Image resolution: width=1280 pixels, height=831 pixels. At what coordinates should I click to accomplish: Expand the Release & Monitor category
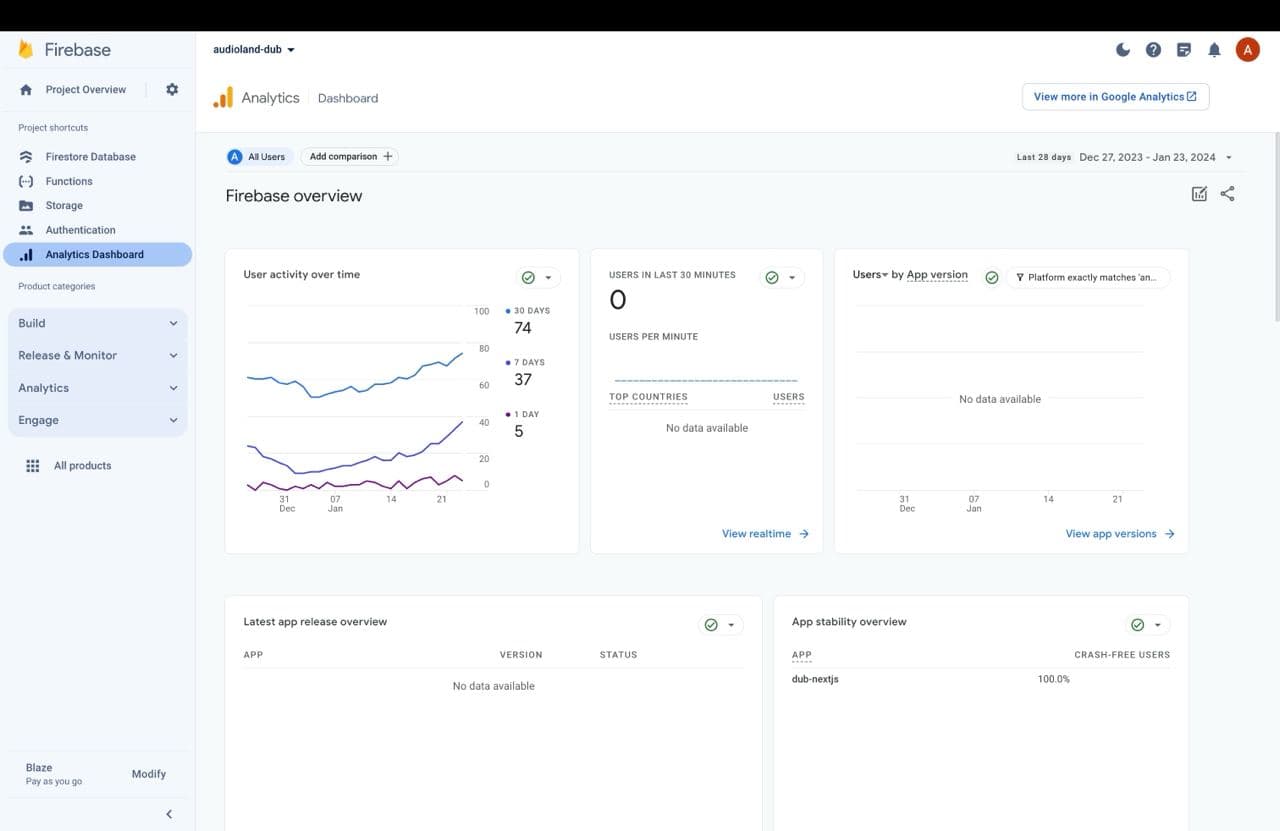tap(97, 355)
